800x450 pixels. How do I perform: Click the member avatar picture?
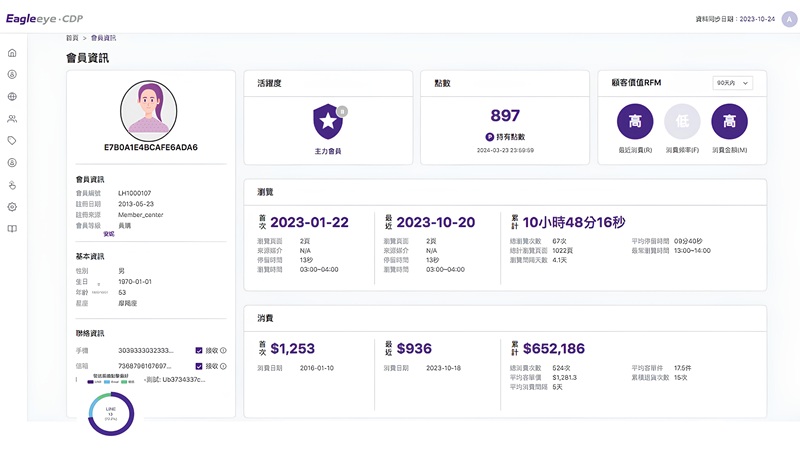(x=150, y=108)
